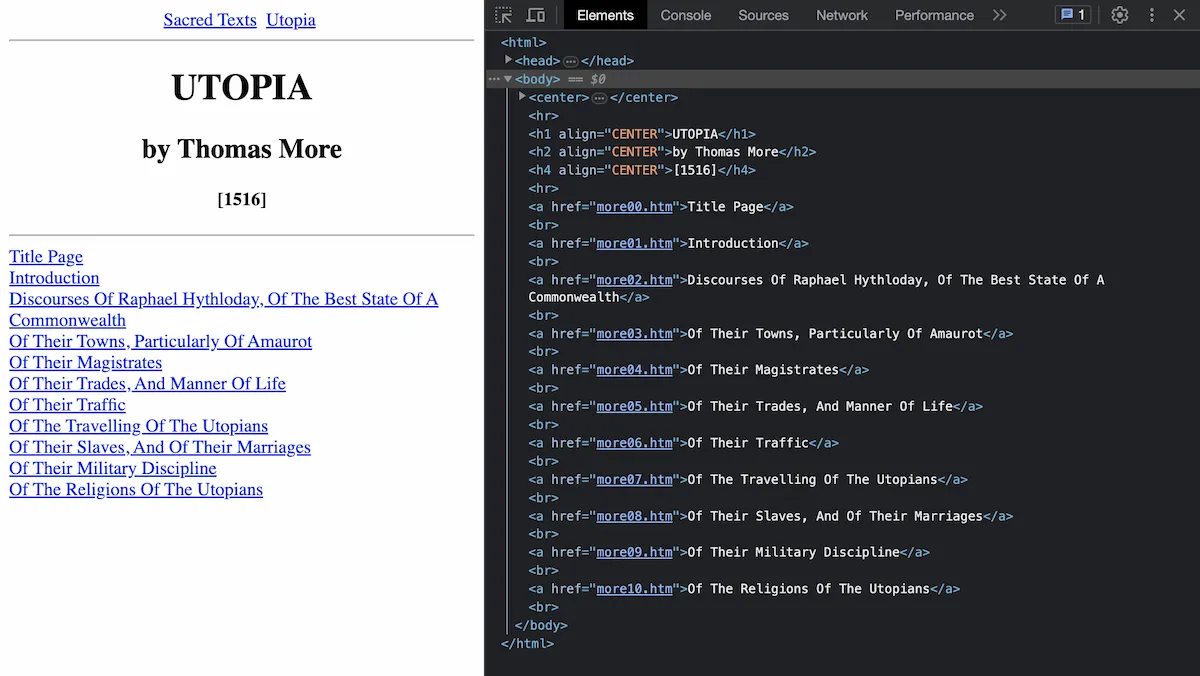Image resolution: width=1200 pixels, height=676 pixels.
Task: Open Of Their Towns, Particularly Of Amaurot
Action: pos(160,341)
